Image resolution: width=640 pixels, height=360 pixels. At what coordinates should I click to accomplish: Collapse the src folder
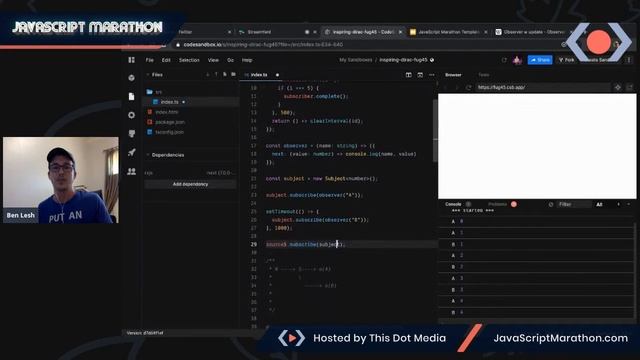click(154, 92)
